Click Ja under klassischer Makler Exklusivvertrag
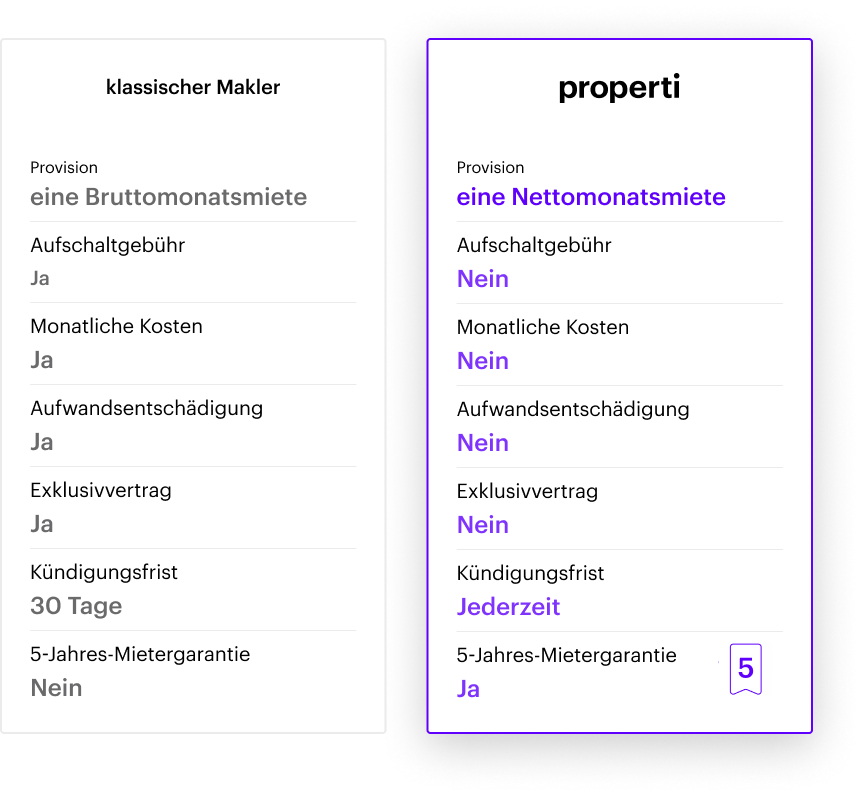 [42, 524]
